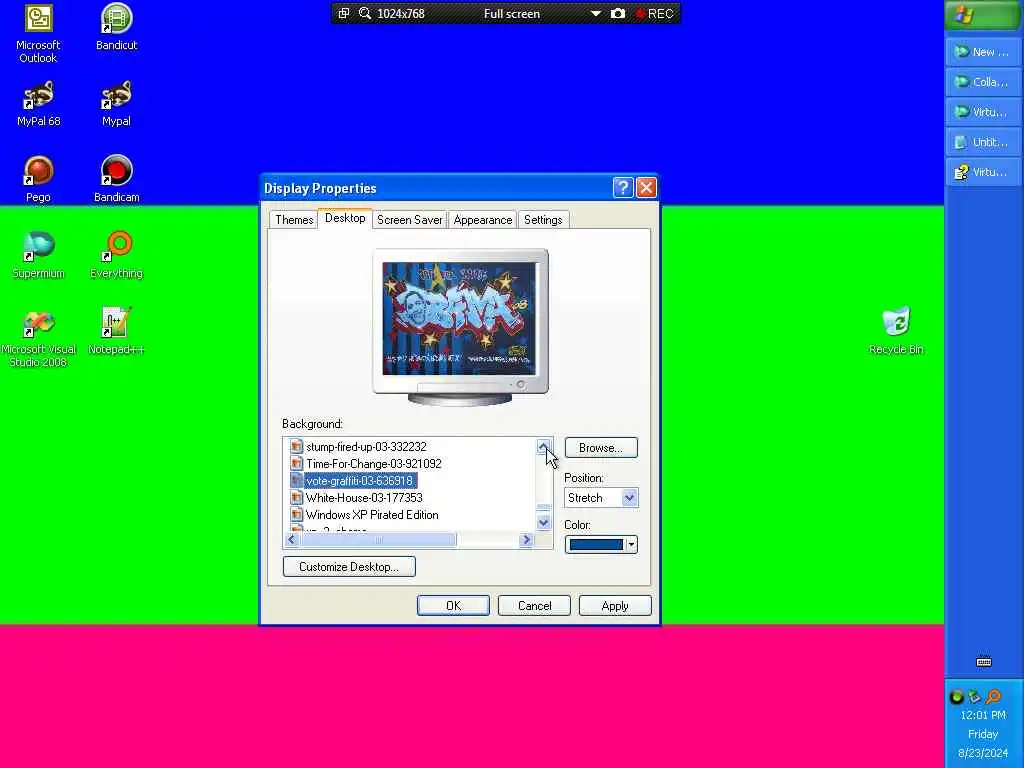The width and height of the screenshot is (1024, 768).
Task: Select the Pego desktop icon
Action: point(38,179)
